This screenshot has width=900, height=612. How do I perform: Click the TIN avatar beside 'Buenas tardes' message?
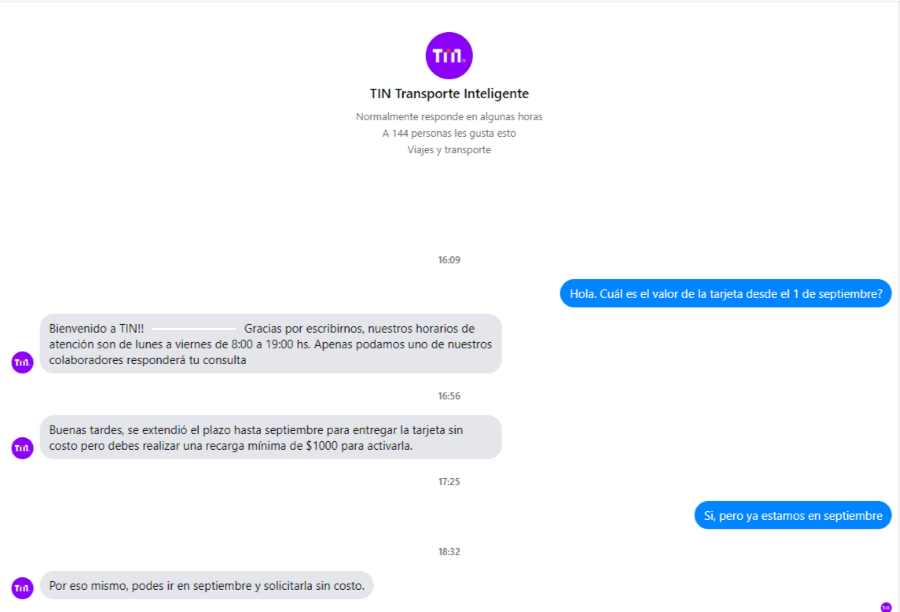22,448
